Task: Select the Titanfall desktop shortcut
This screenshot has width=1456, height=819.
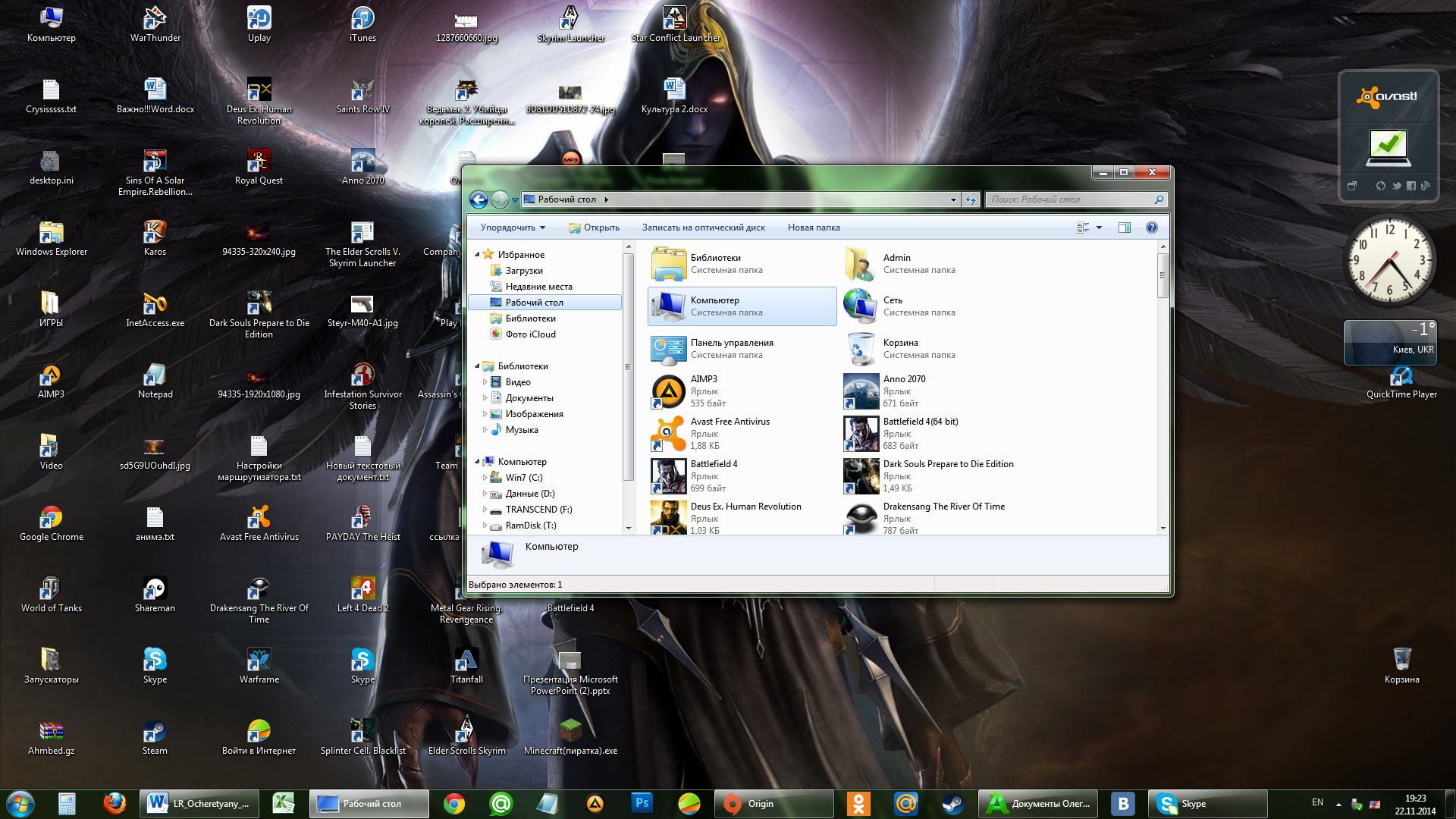Action: pos(466,666)
